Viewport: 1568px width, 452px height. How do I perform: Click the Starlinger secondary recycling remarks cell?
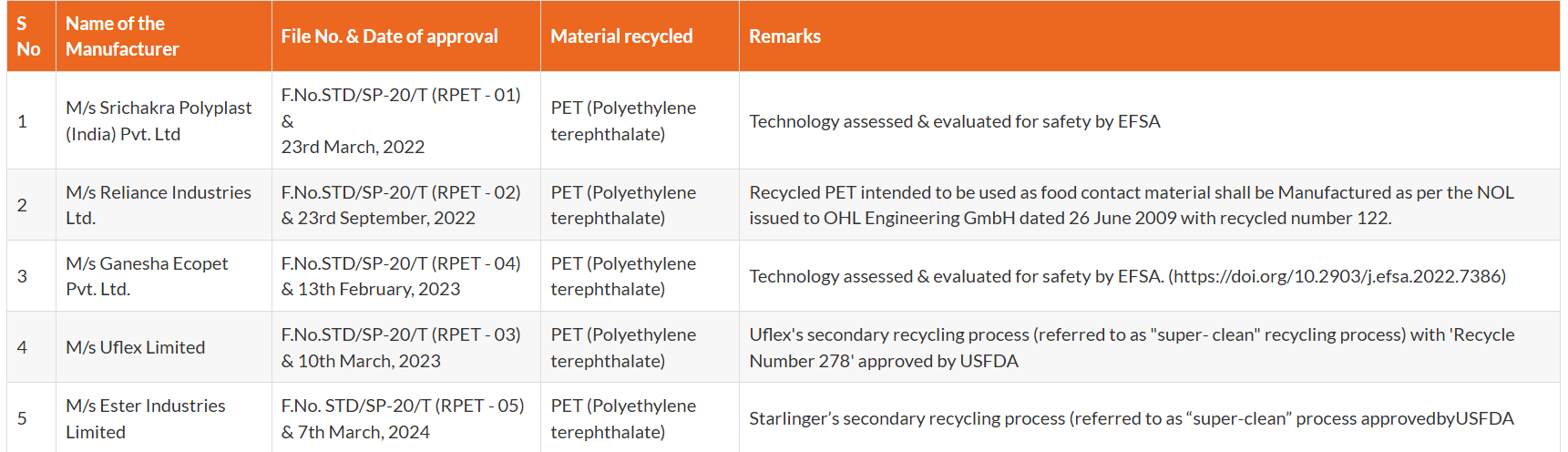pyautogui.click(x=1132, y=418)
